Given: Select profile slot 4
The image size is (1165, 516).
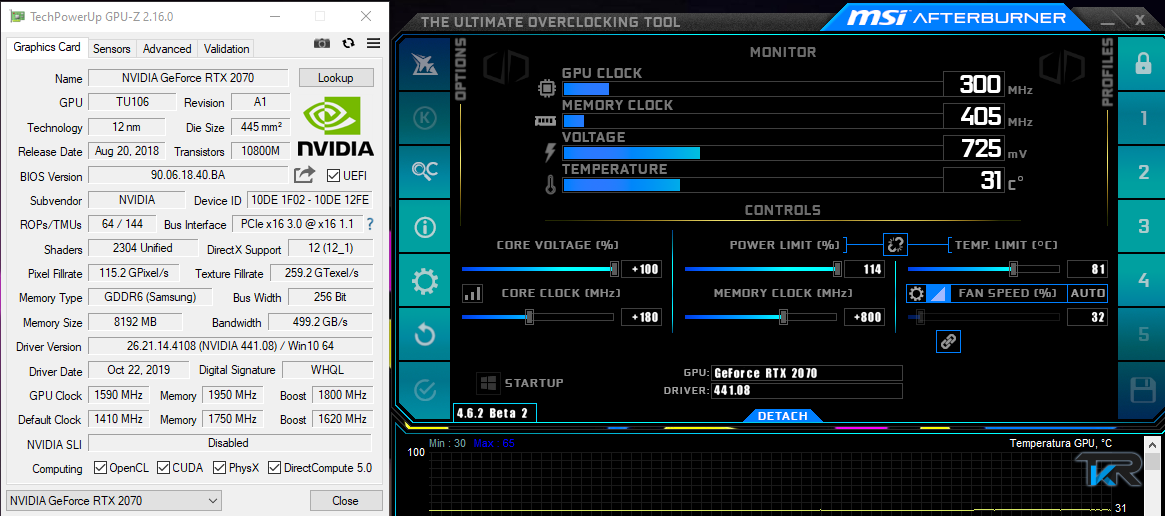Looking at the screenshot, I should click(1143, 281).
